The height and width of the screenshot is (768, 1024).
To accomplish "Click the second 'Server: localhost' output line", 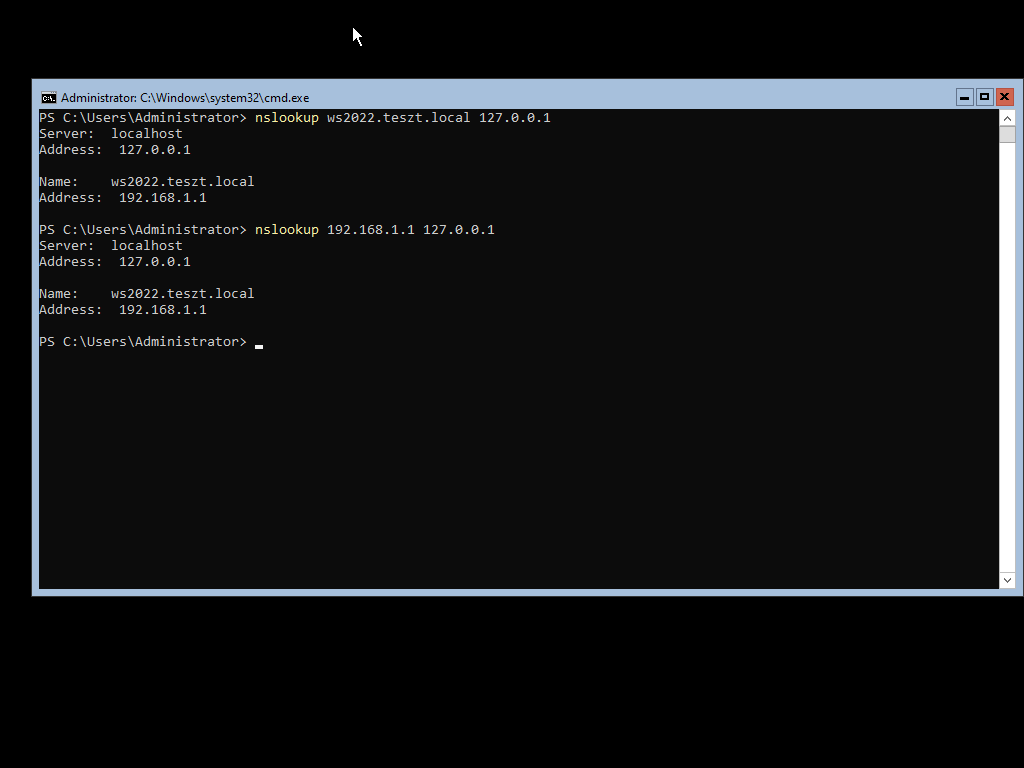I will (x=111, y=246).
